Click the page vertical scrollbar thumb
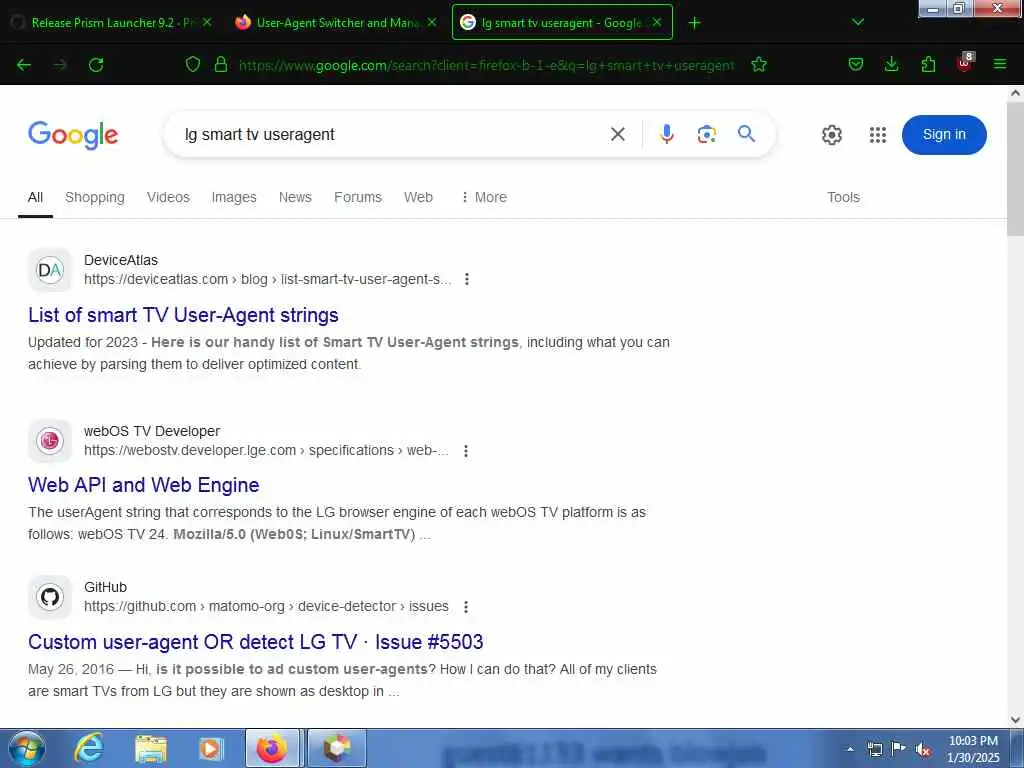1024x768 pixels. click(1015, 168)
